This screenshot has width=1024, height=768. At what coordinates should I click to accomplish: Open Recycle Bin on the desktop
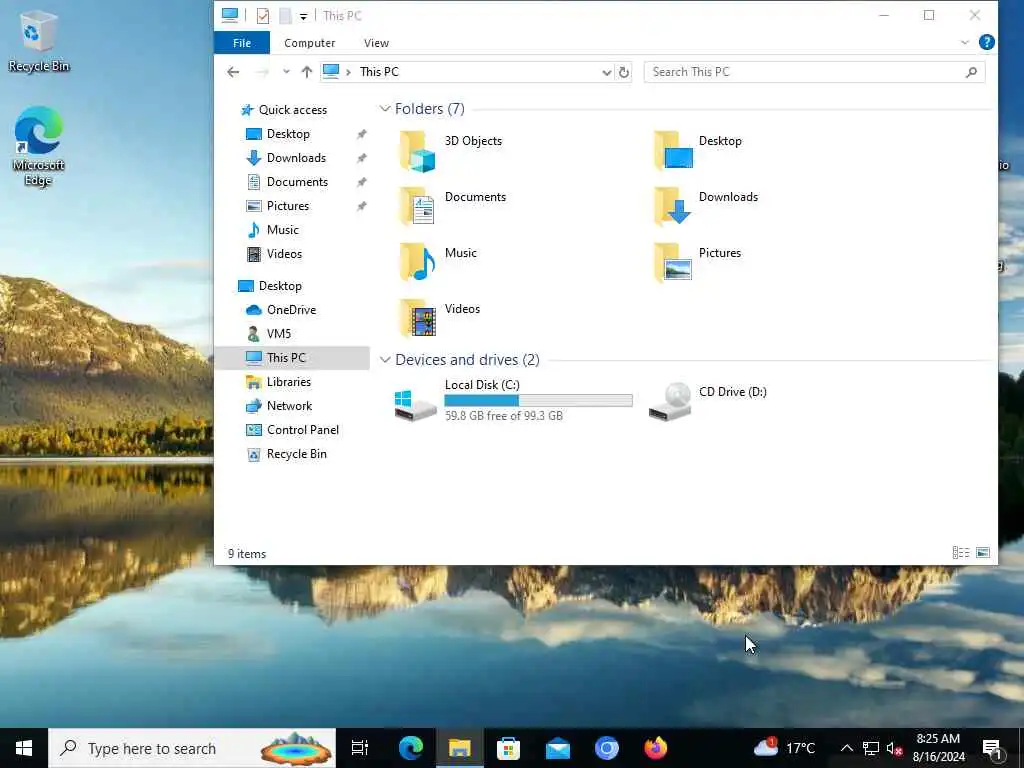tap(39, 40)
